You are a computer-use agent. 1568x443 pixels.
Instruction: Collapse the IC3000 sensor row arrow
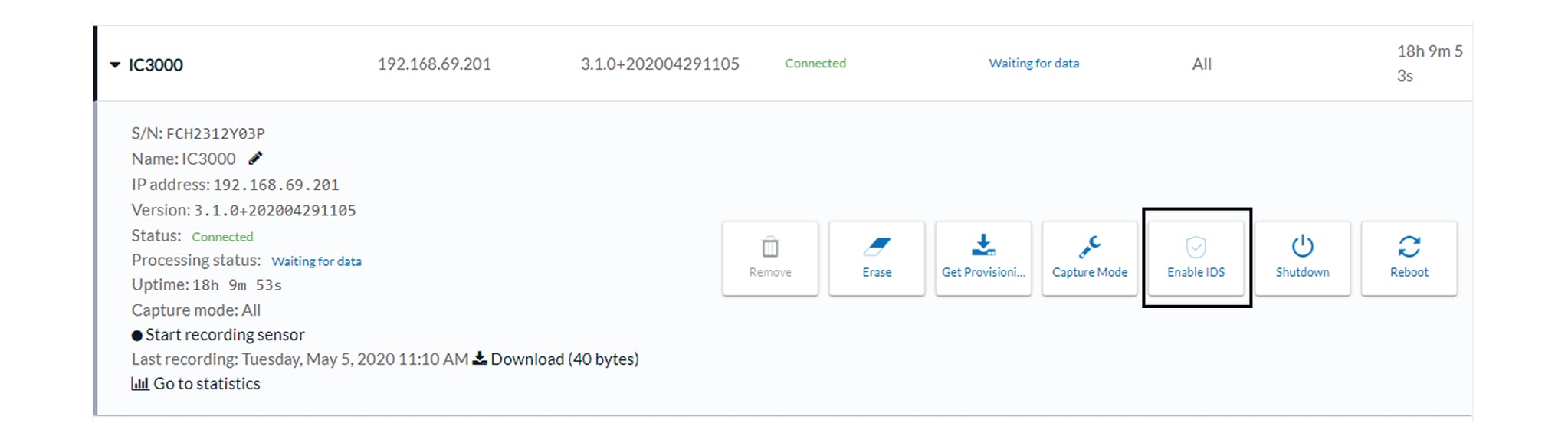pyautogui.click(x=115, y=65)
